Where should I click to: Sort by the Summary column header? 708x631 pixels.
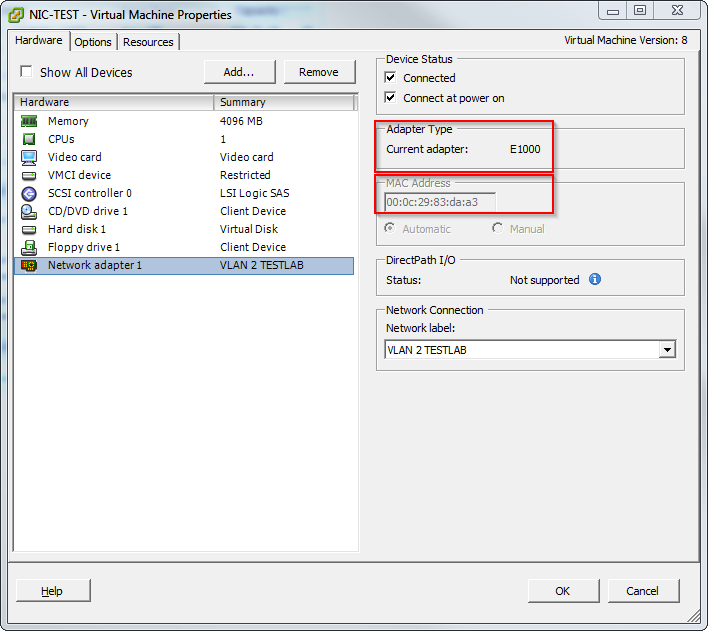pos(284,102)
